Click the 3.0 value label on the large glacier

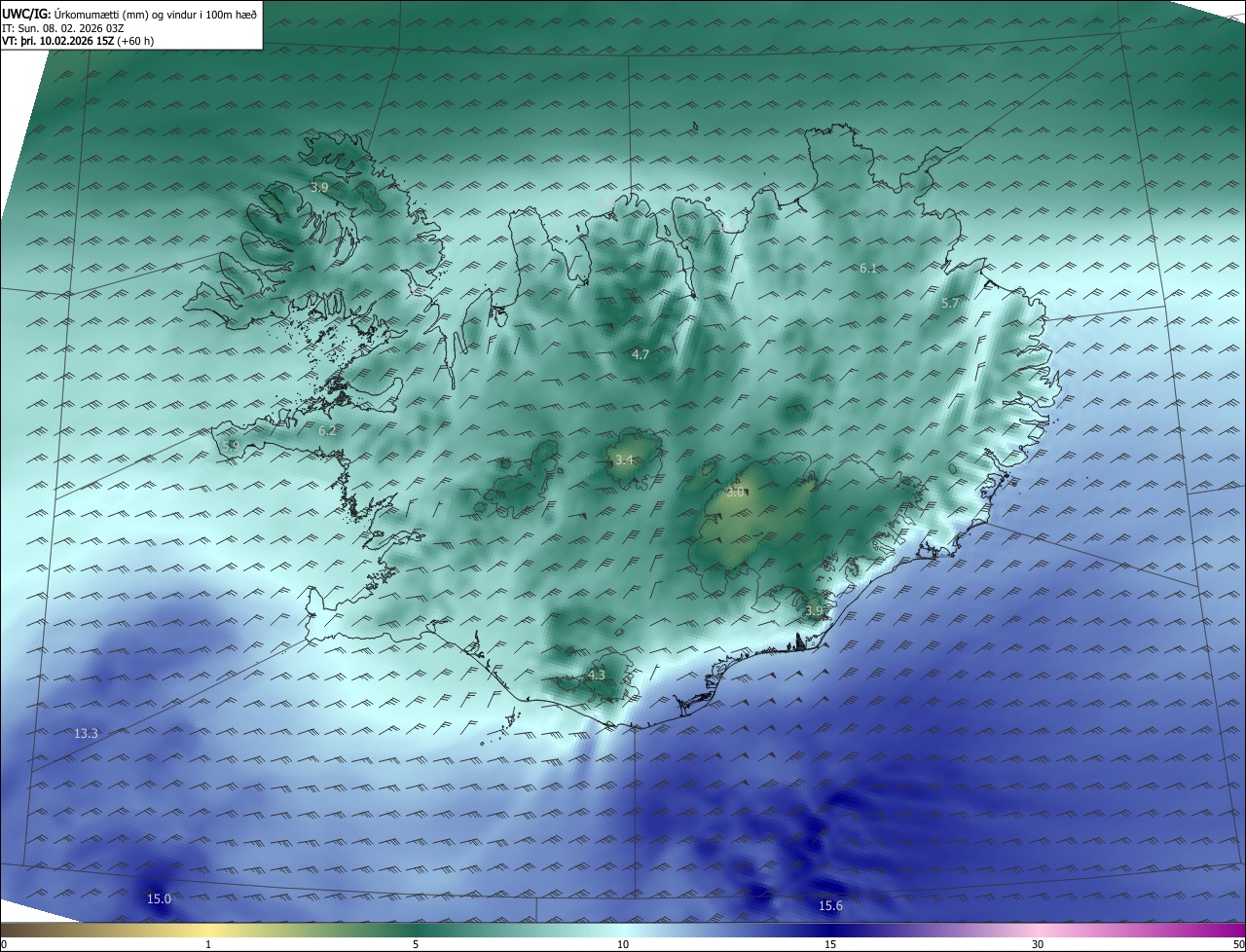click(736, 492)
